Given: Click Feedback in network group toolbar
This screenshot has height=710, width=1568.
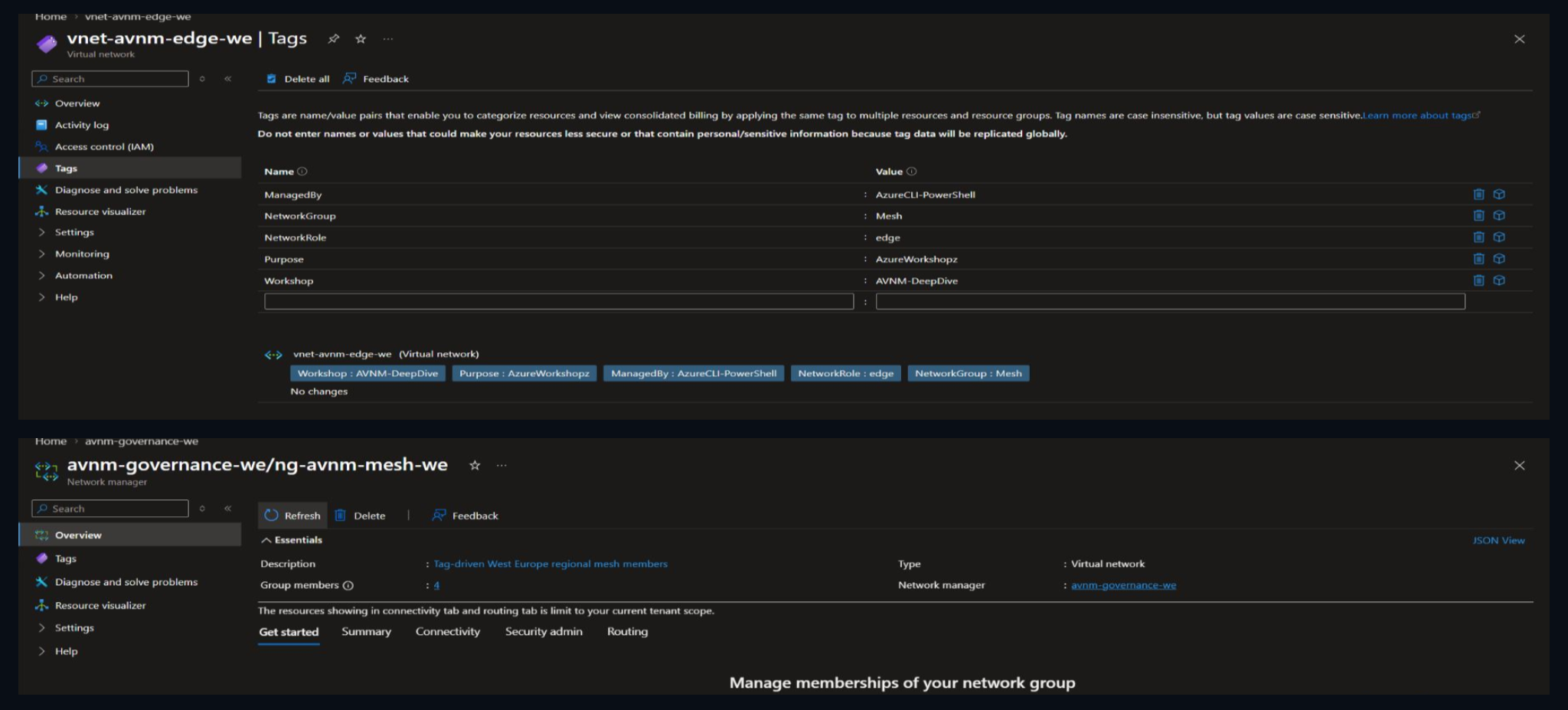Looking at the screenshot, I should coord(465,516).
